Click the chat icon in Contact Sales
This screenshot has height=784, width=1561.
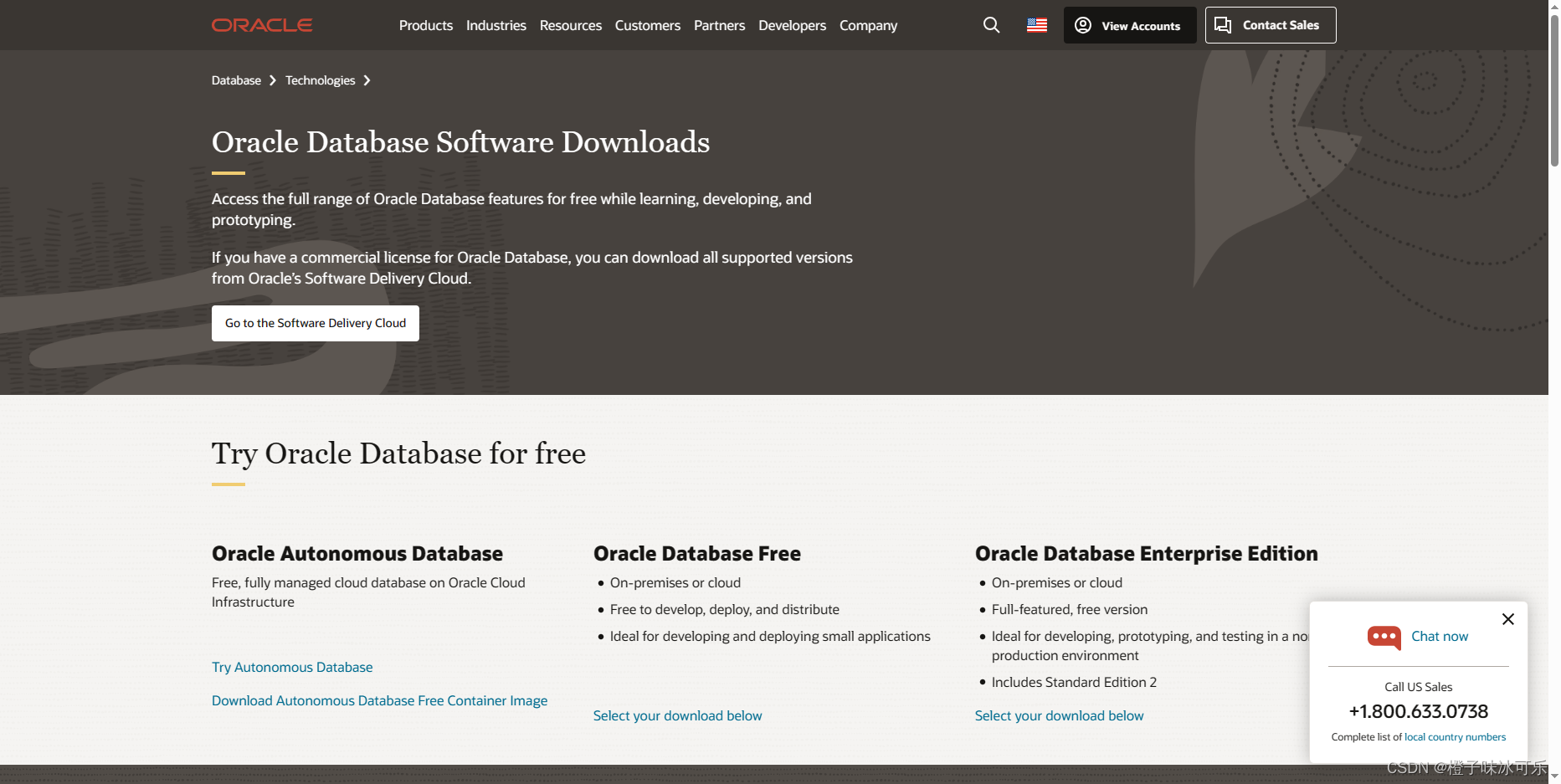(1223, 25)
